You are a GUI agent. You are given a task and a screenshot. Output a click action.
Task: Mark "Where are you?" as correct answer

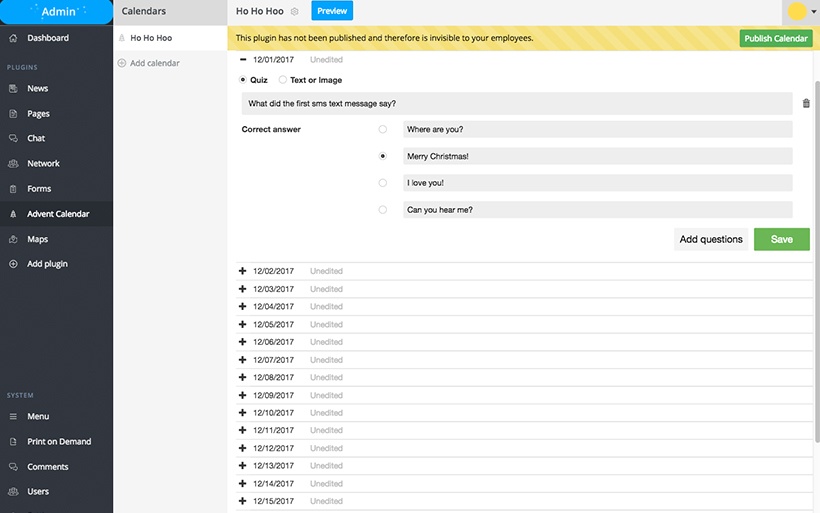383,129
